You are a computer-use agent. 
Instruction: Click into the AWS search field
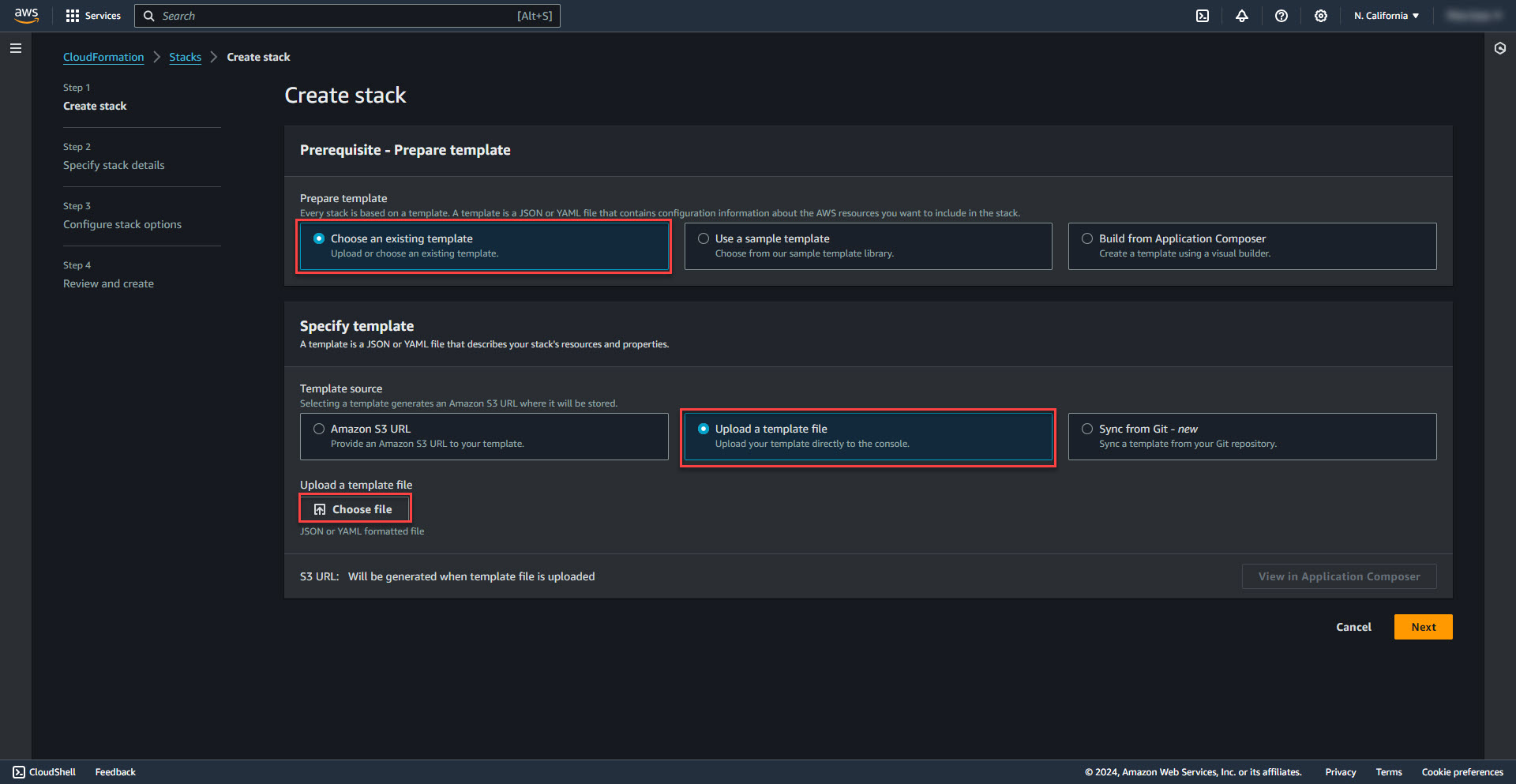pyautogui.click(x=347, y=16)
